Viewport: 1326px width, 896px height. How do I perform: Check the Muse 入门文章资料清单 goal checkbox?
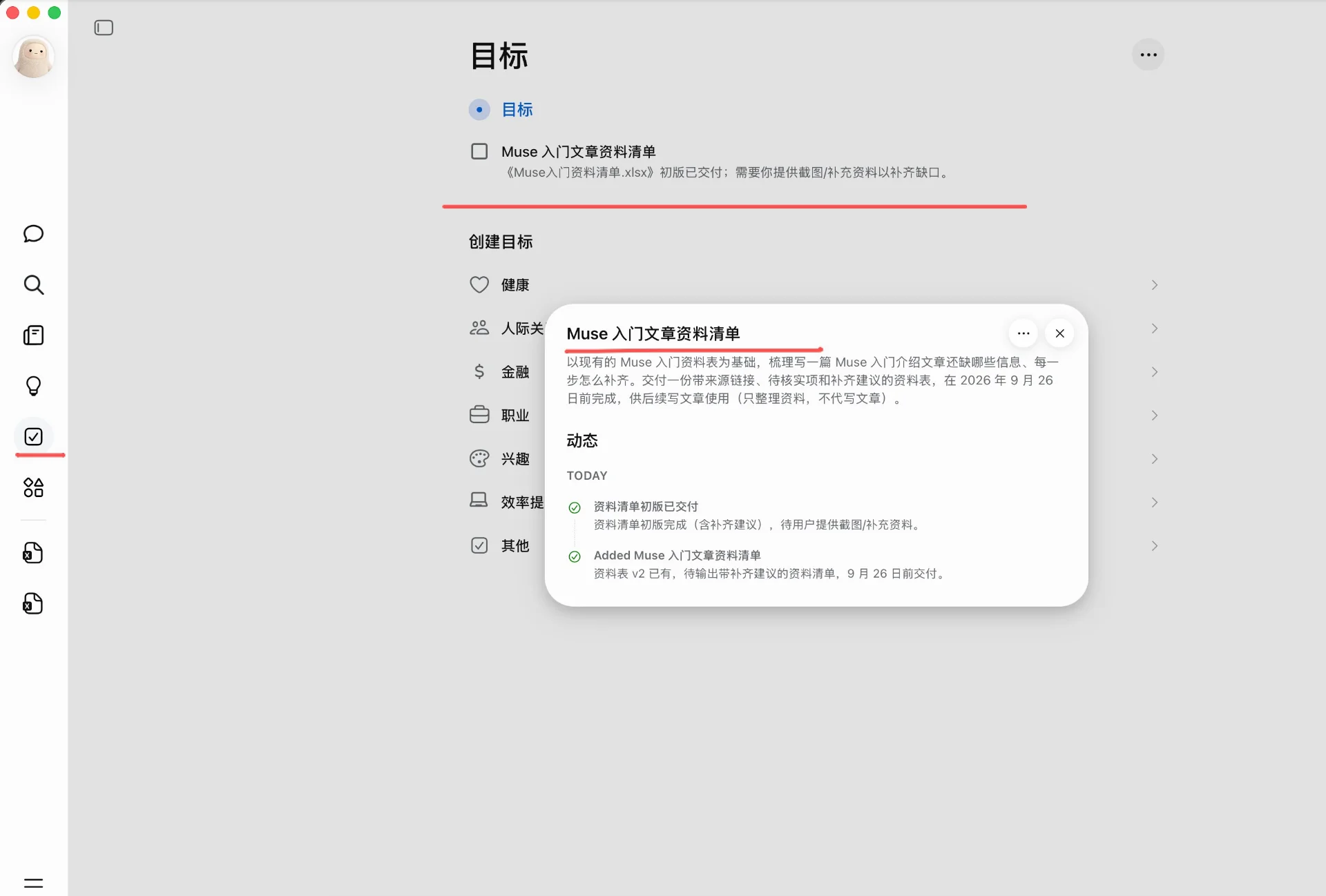tap(479, 151)
